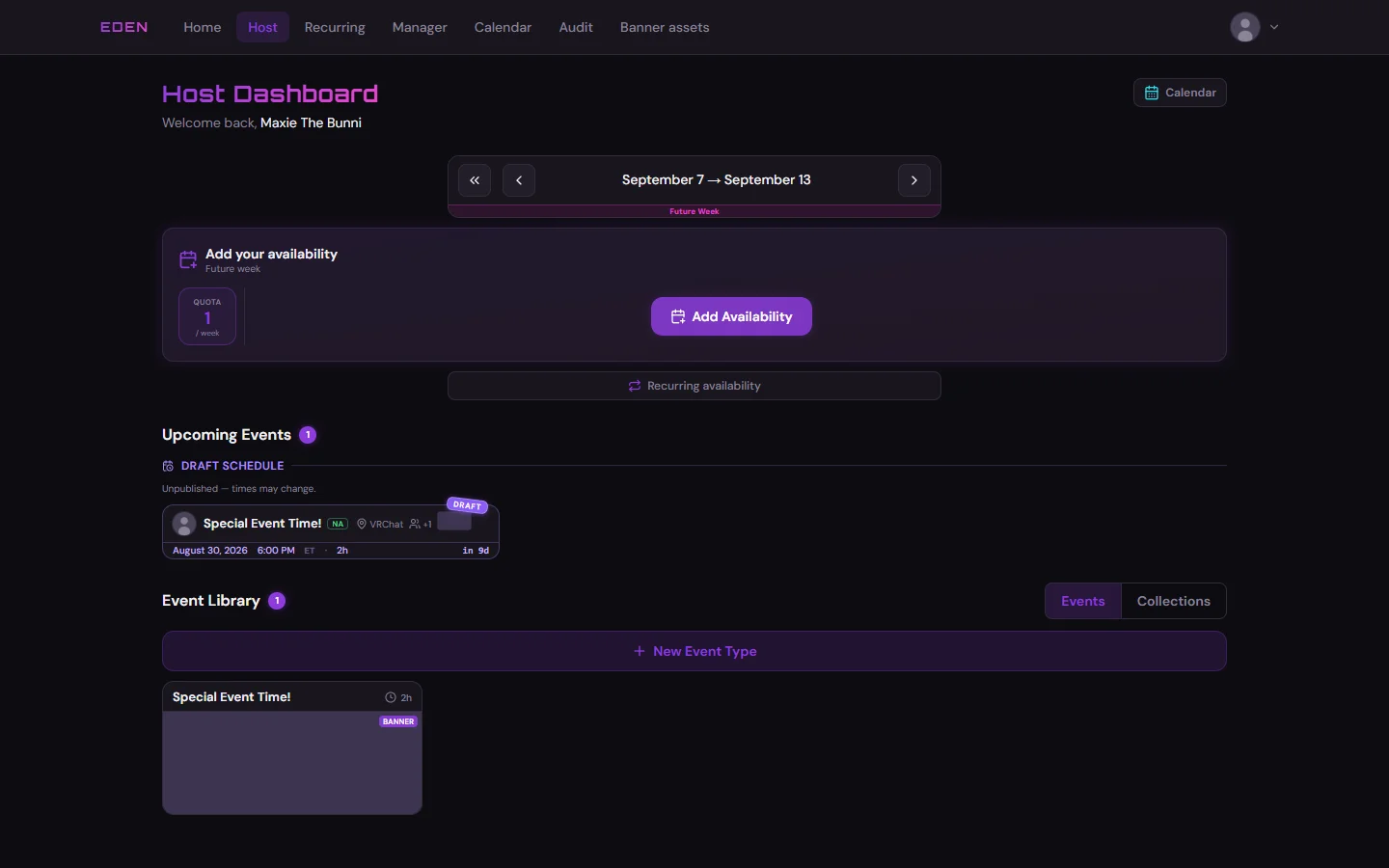Click the "in 9d" countdown text
This screenshot has height=868, width=1389.
[x=476, y=551]
